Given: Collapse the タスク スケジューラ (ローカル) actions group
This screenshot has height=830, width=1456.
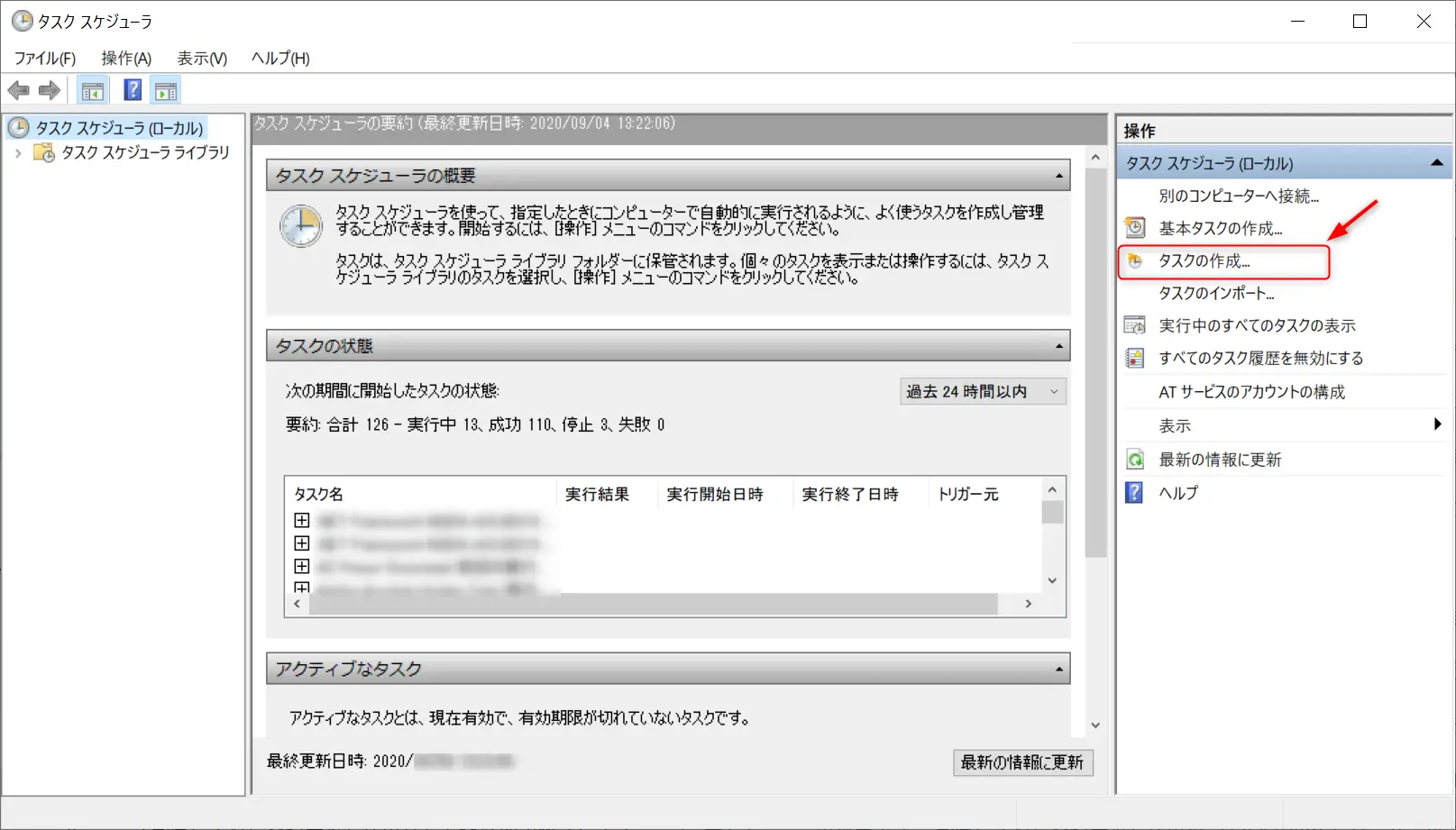Looking at the screenshot, I should 1436,163.
